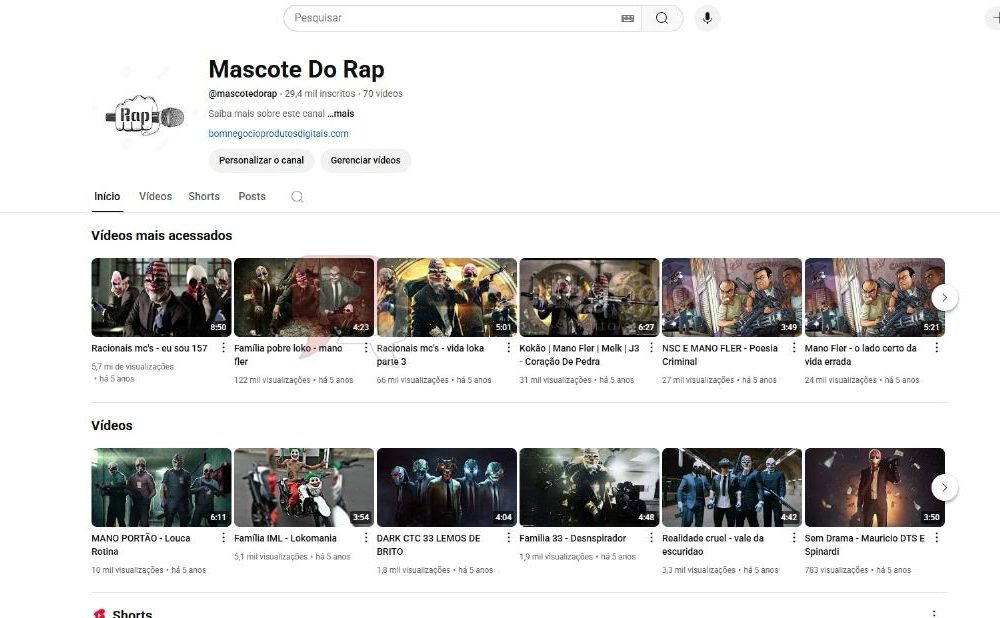Play thumbnail of Mano Fler - o lado certo

[875, 297]
